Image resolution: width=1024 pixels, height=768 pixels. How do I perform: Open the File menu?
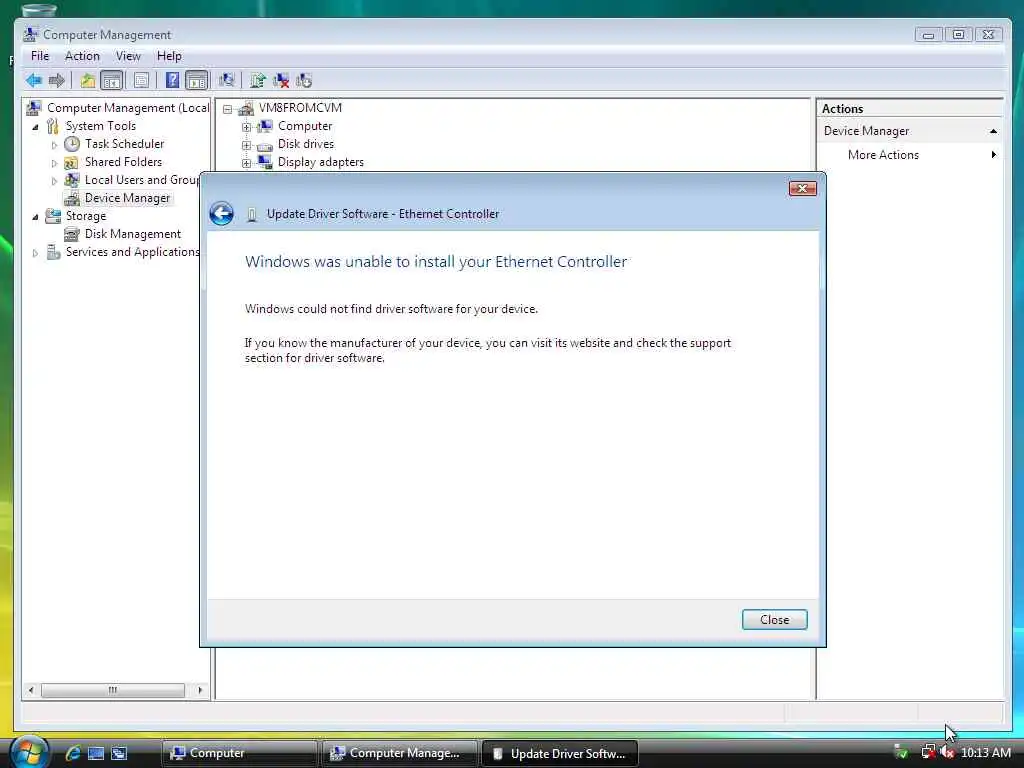coord(40,56)
